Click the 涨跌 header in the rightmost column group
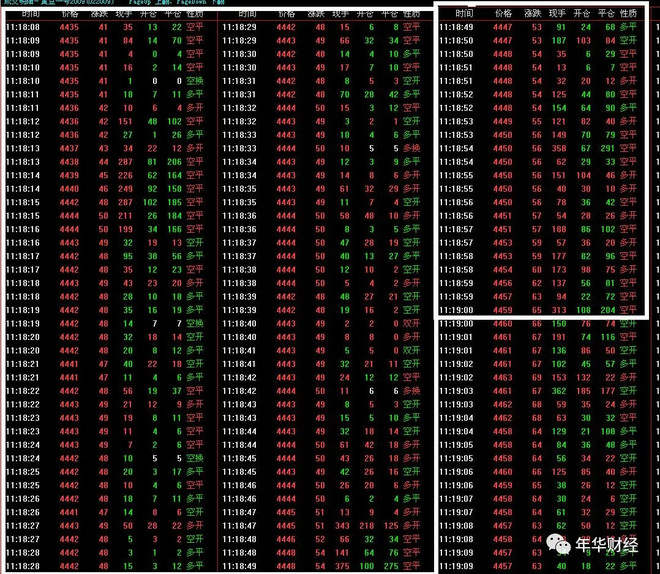 tap(532, 13)
